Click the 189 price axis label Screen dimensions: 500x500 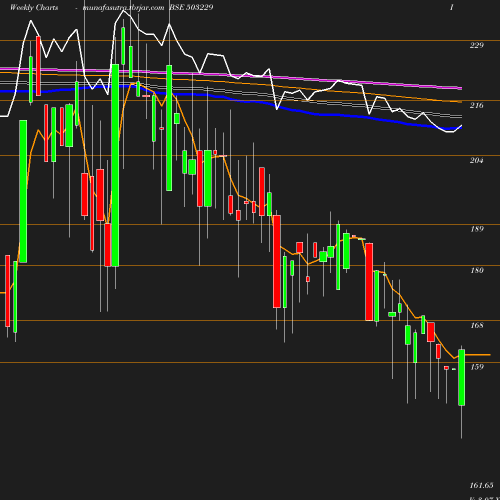tap(476, 229)
